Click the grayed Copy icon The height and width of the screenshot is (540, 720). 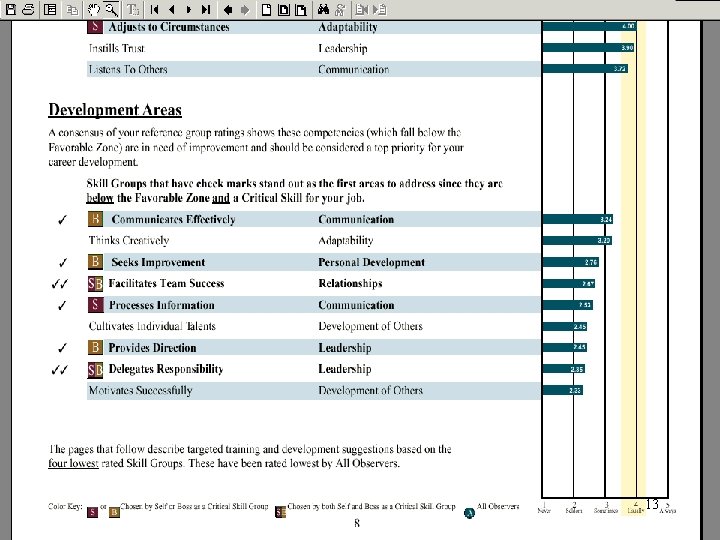click(x=72, y=9)
